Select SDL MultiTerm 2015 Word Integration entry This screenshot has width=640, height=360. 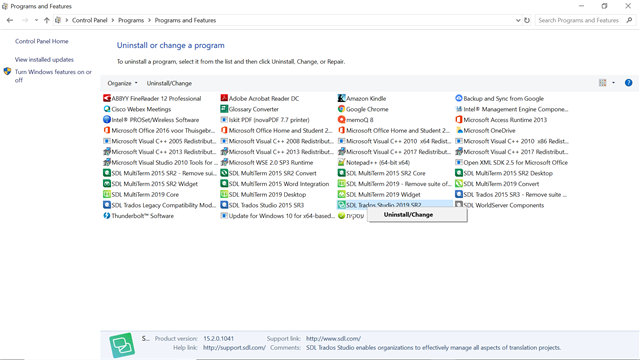tap(275, 184)
